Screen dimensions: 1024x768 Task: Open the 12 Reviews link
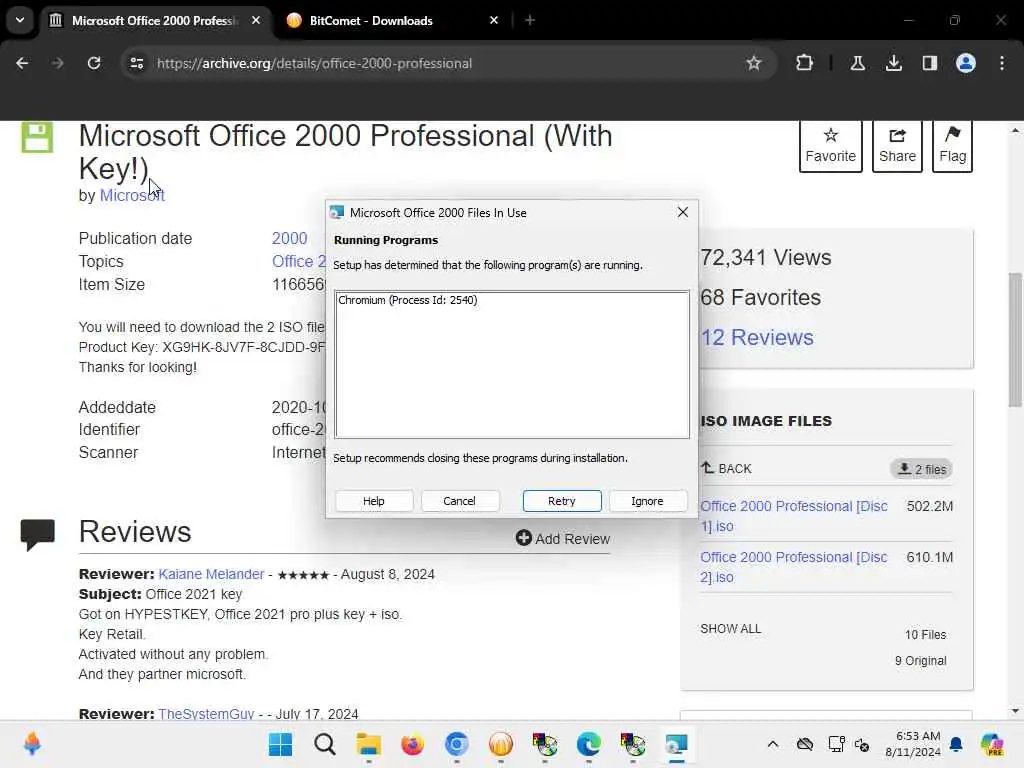pyautogui.click(x=757, y=338)
